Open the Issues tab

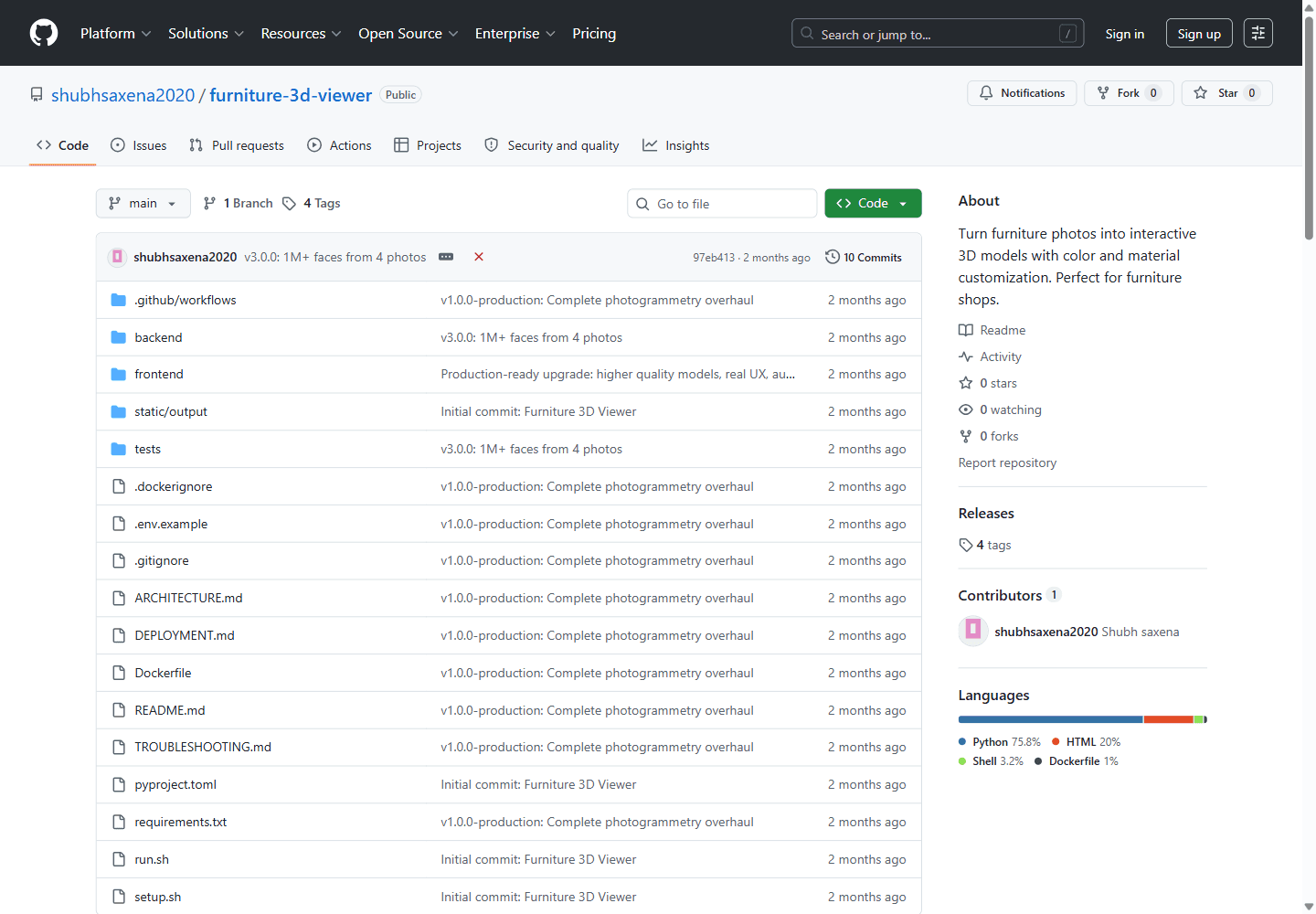(139, 145)
